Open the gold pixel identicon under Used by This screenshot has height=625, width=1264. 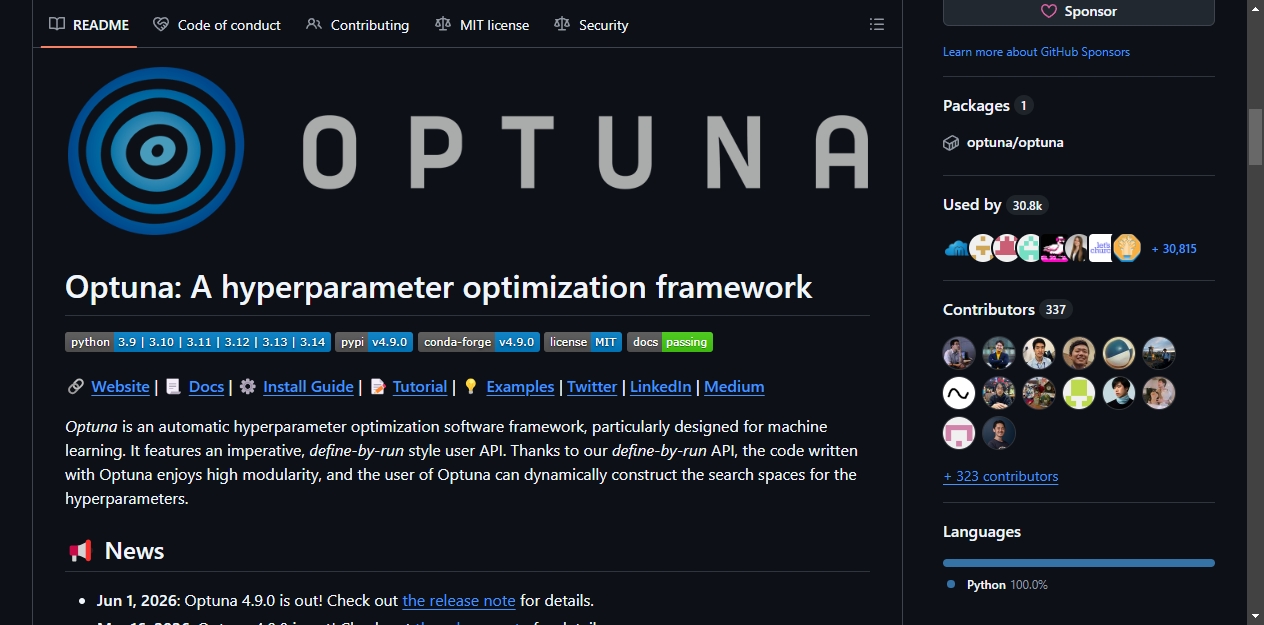point(982,248)
